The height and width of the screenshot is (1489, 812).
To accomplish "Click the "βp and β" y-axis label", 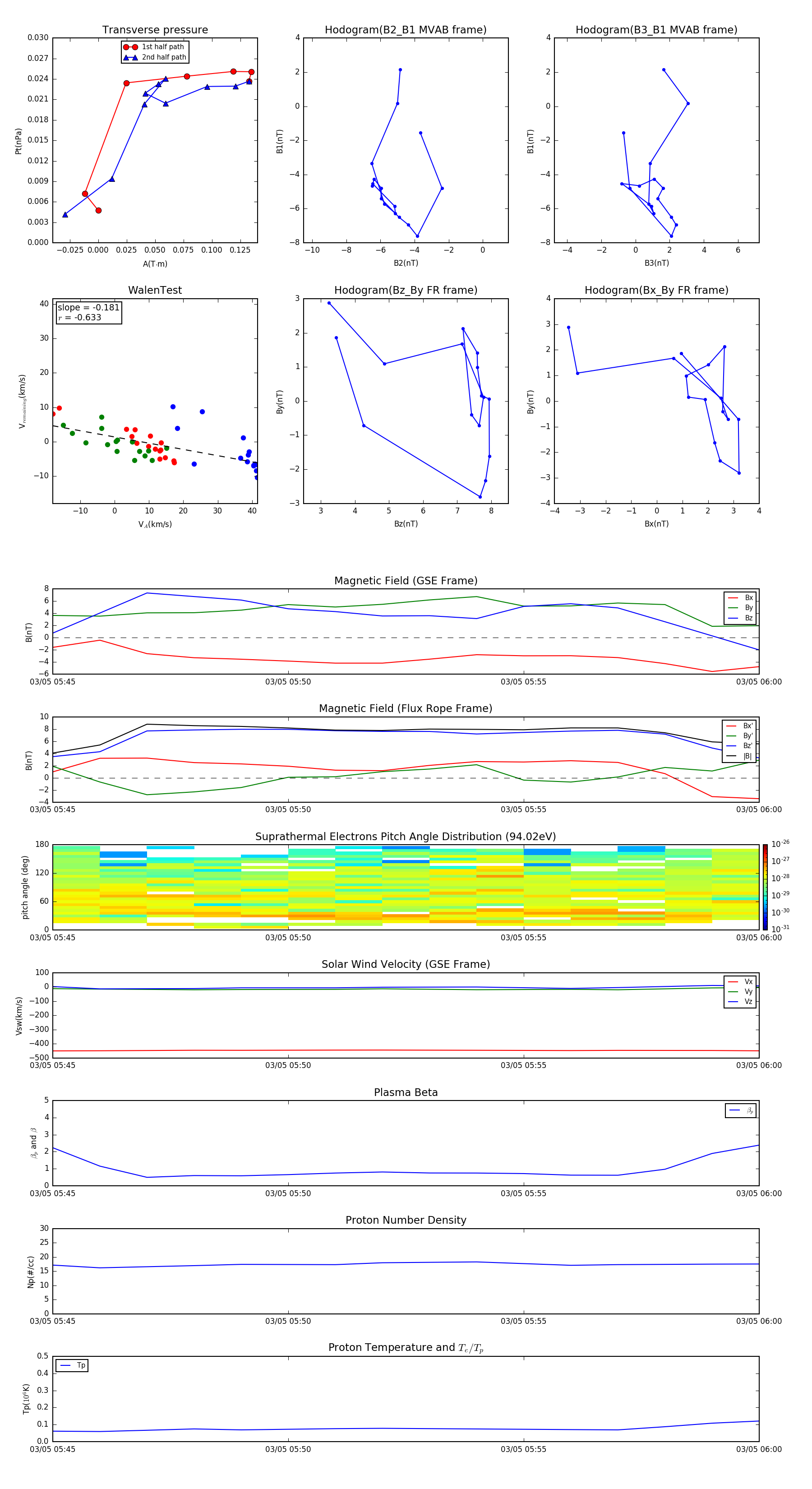I will point(33,1143).
